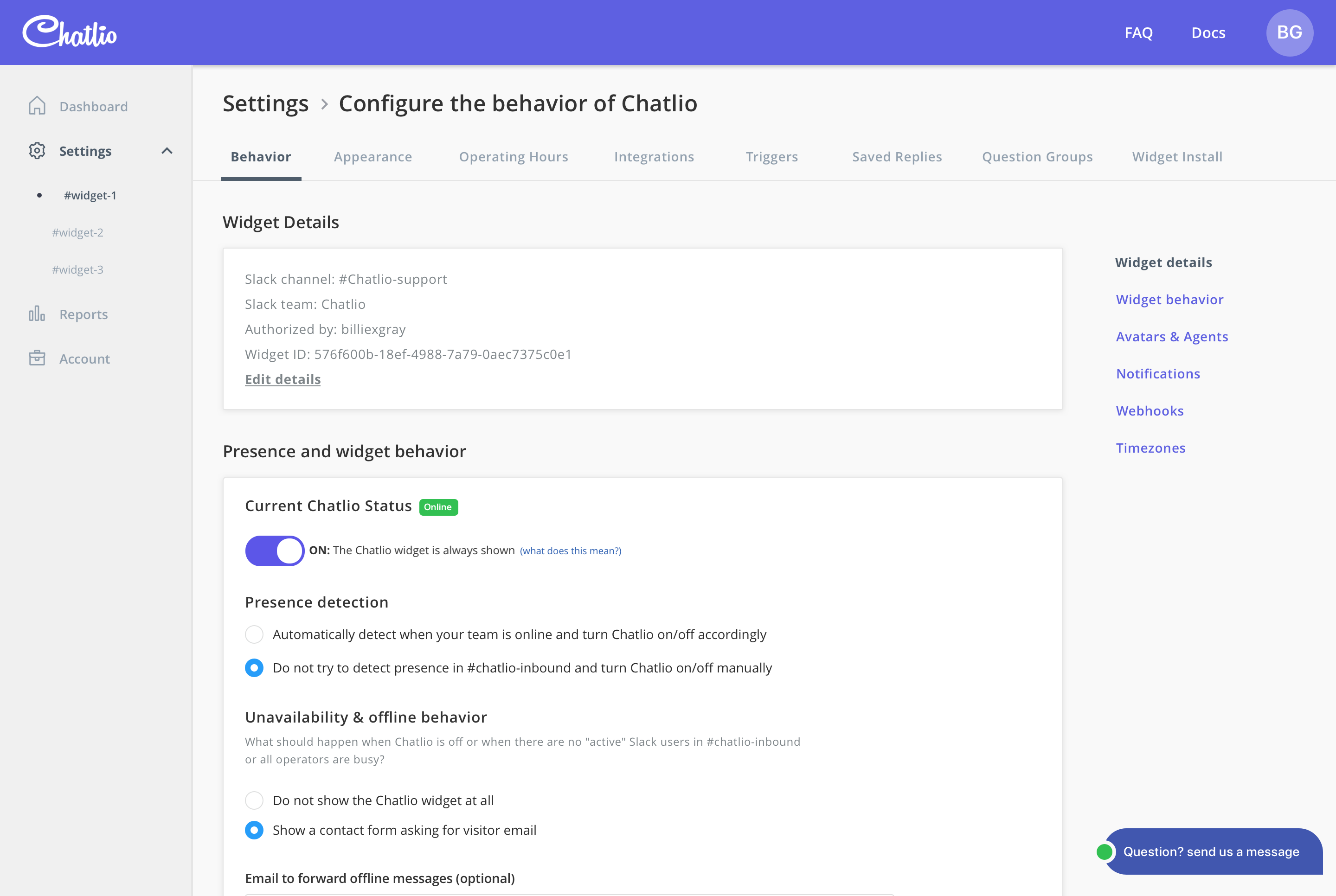Jump to Widget details section
Viewport: 1336px width, 896px height.
(1163, 262)
